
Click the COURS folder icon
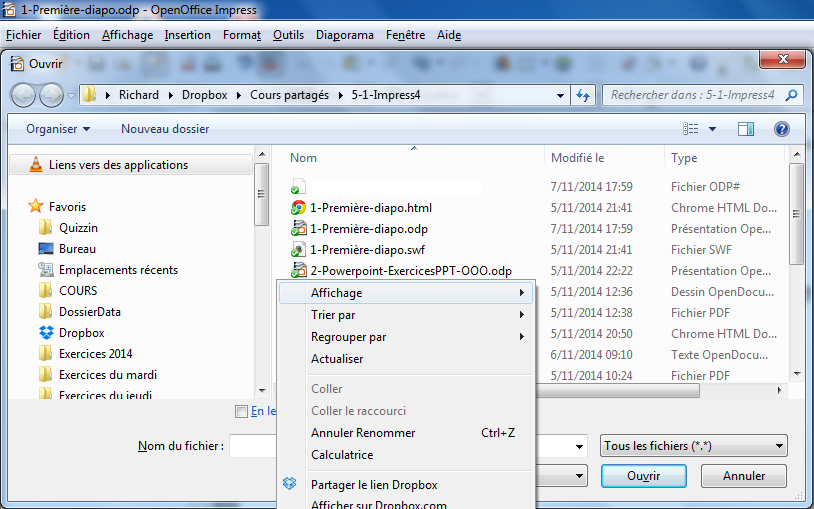(46, 290)
